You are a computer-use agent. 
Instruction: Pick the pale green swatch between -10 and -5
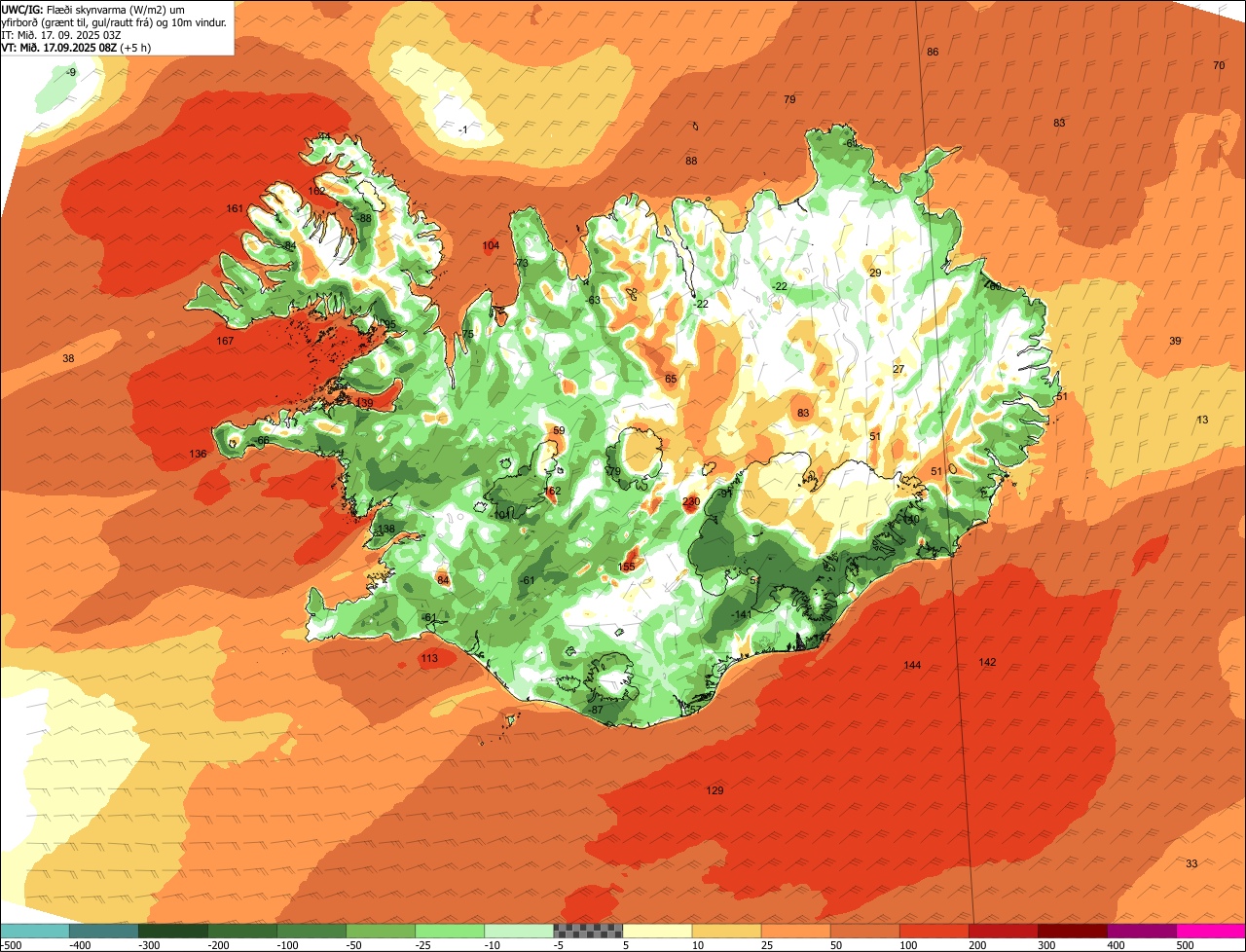(519, 931)
